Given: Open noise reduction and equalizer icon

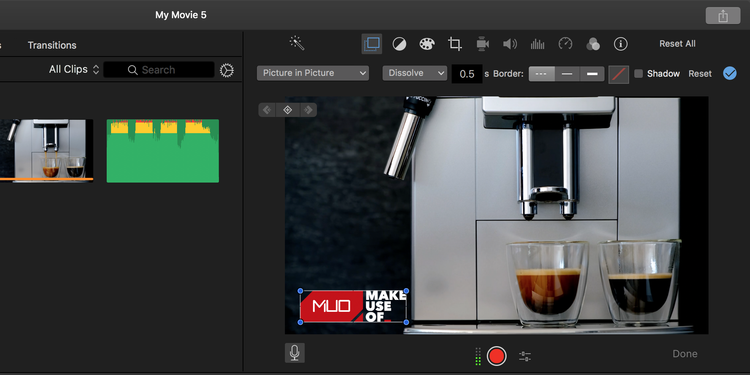Looking at the screenshot, I should click(x=538, y=44).
